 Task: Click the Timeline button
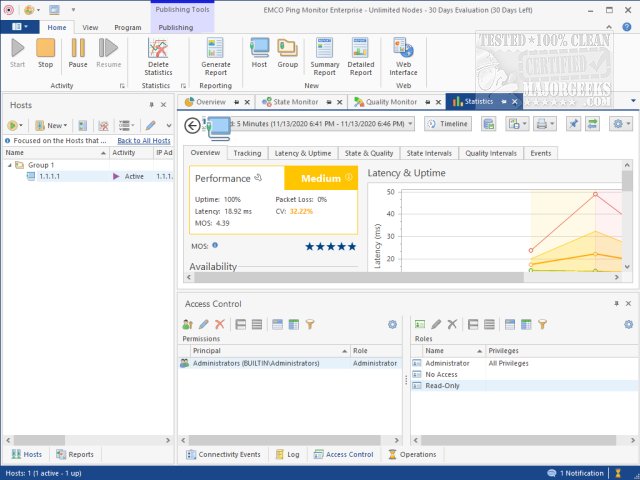(x=447, y=124)
